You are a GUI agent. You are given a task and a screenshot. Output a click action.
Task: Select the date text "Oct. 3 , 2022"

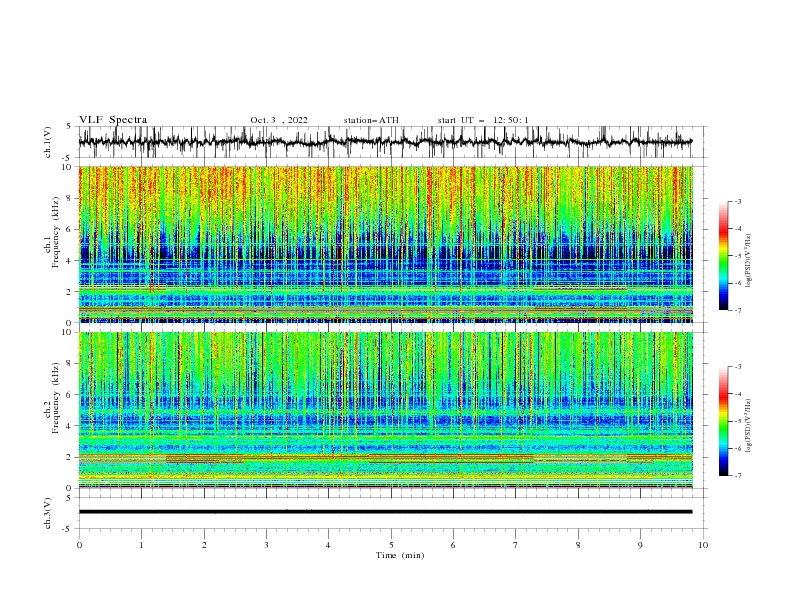click(x=279, y=120)
